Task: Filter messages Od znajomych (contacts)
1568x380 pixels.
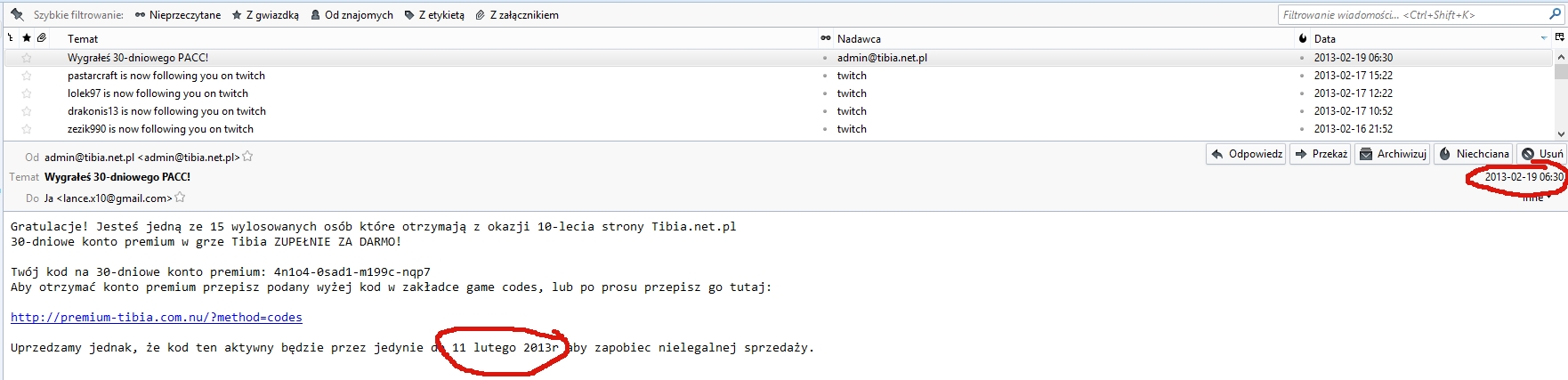Action: click(352, 15)
